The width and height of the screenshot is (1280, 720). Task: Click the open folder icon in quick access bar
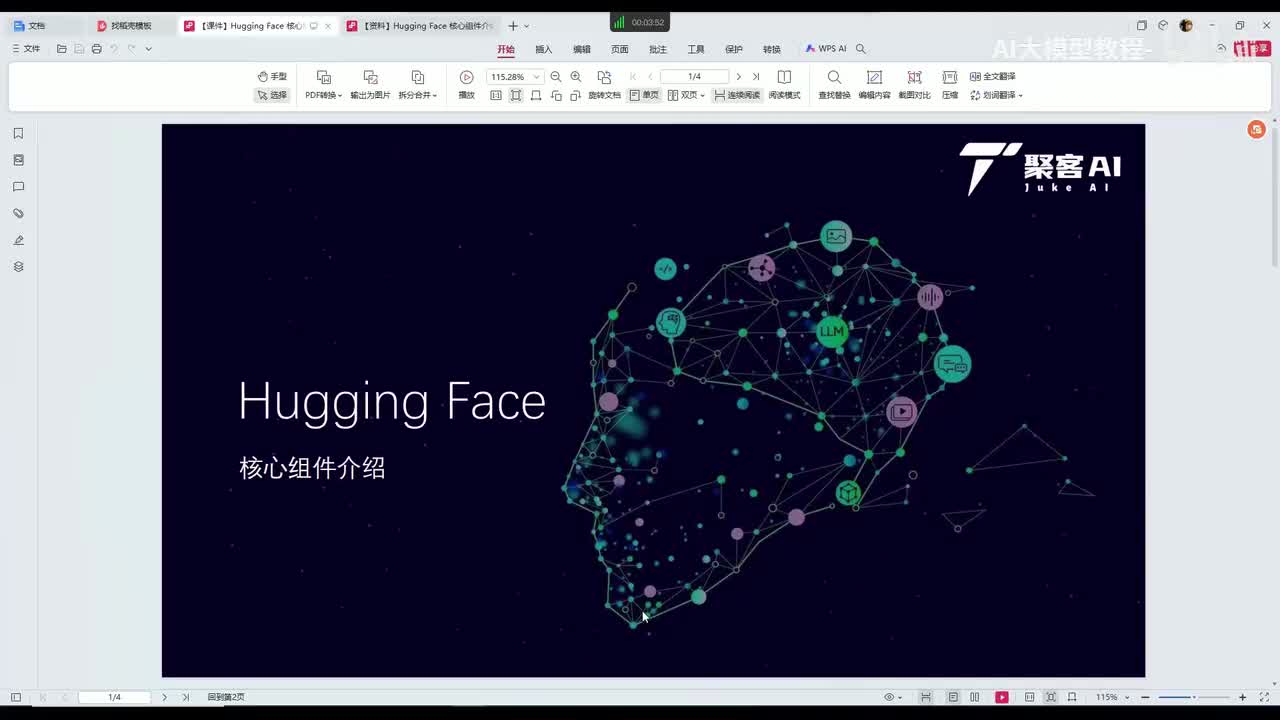coord(62,49)
